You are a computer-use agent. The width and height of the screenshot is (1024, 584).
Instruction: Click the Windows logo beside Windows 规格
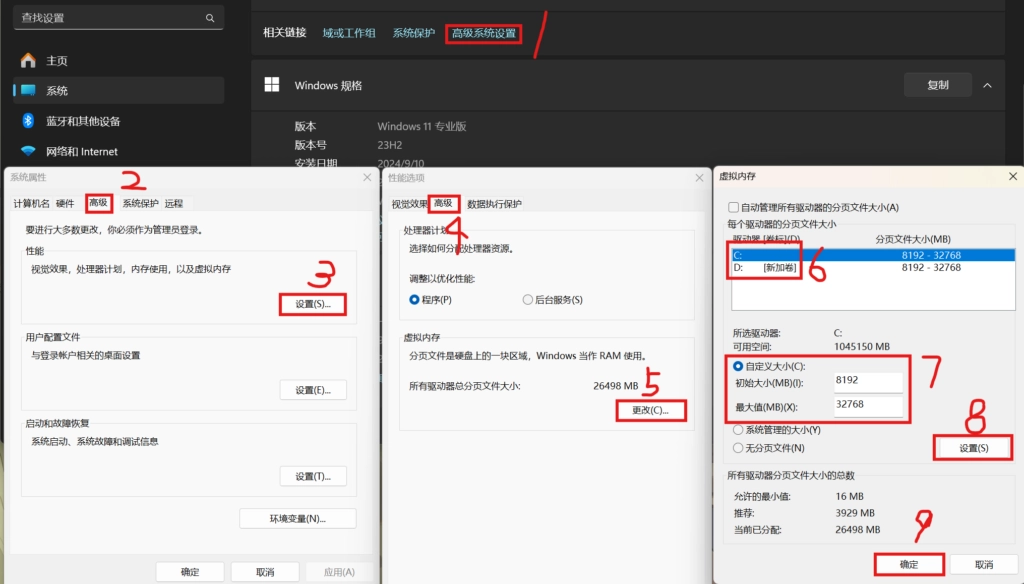(x=272, y=85)
